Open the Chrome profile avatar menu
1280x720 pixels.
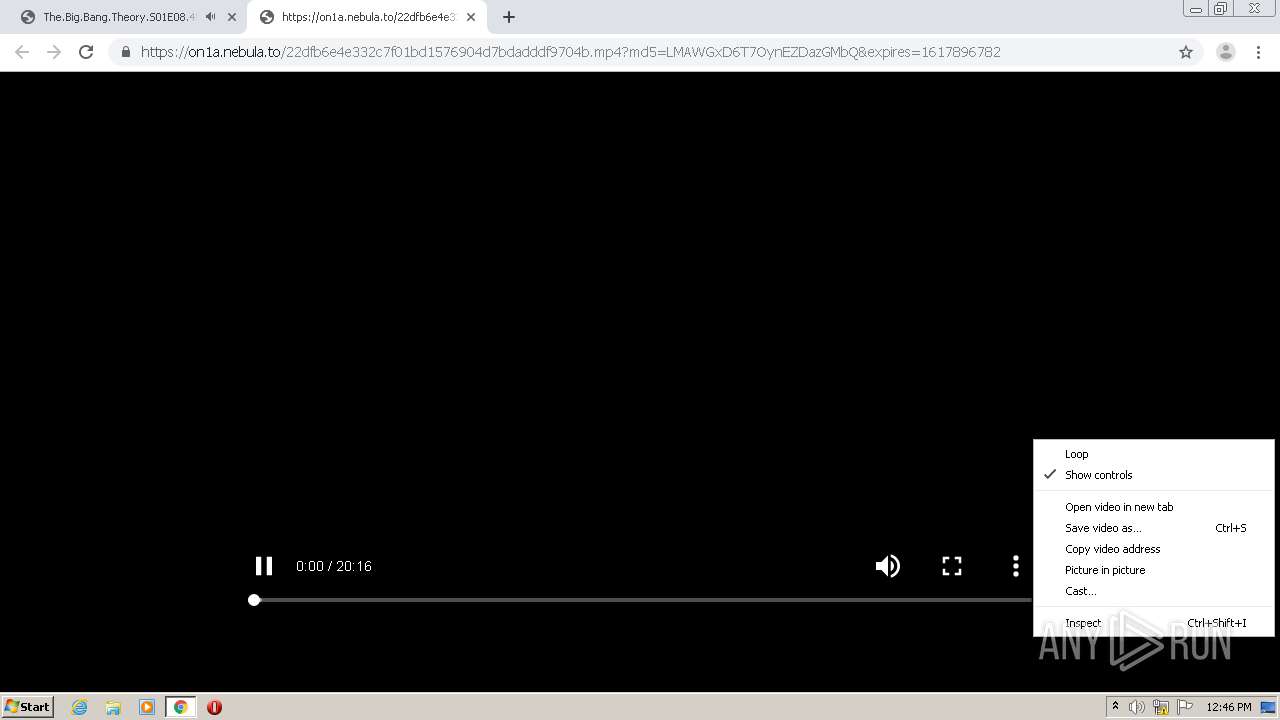[x=1225, y=52]
